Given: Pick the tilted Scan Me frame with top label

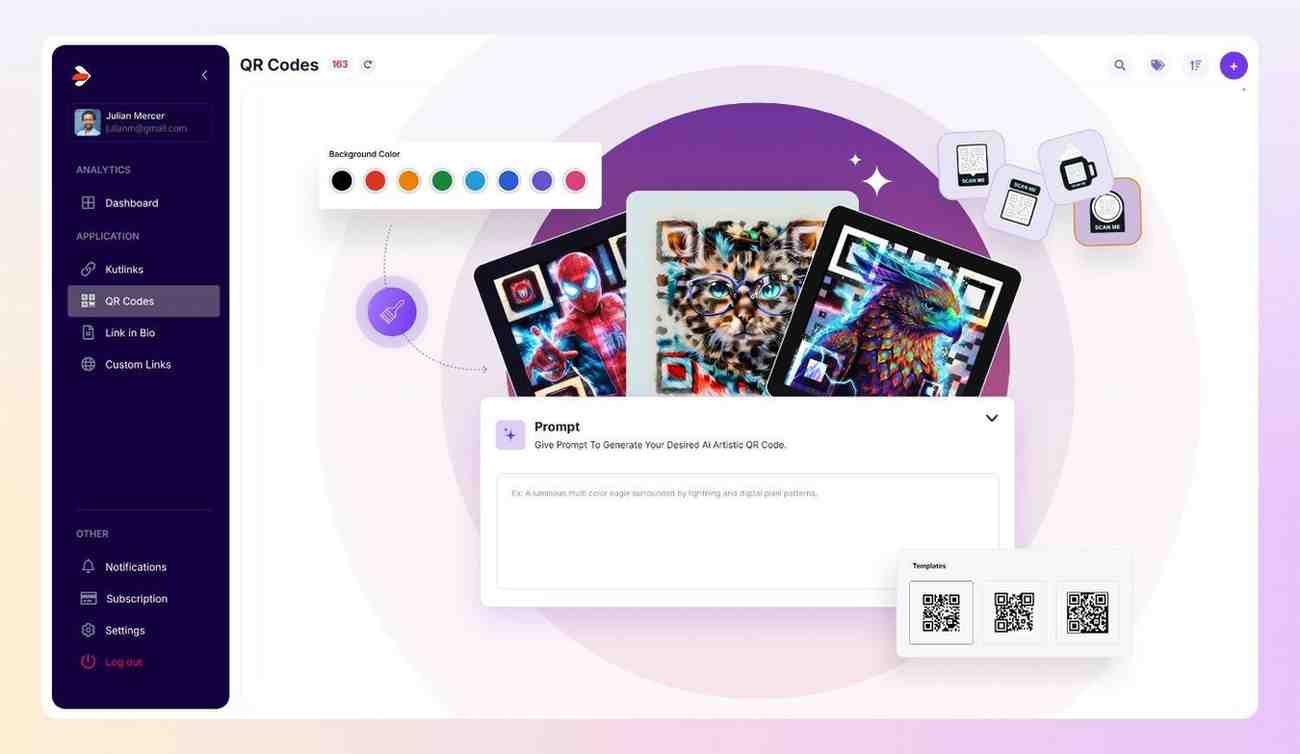Looking at the screenshot, I should coord(1019,203).
